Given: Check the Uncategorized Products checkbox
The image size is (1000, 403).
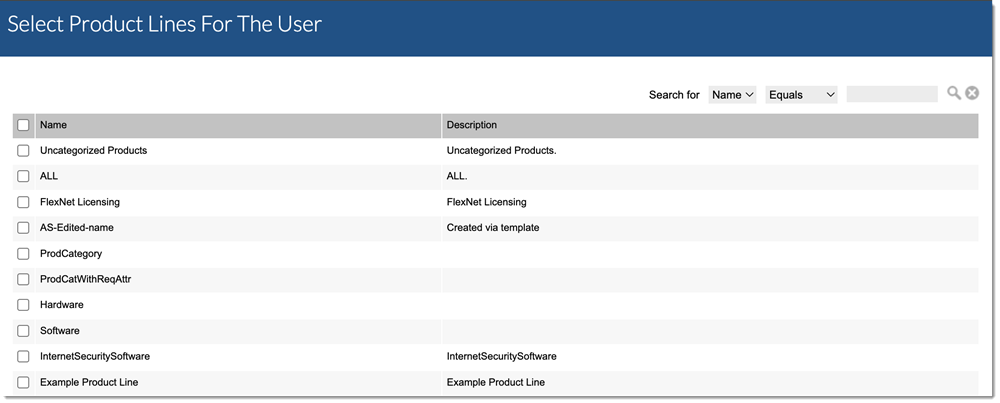Looking at the screenshot, I should click(24, 151).
